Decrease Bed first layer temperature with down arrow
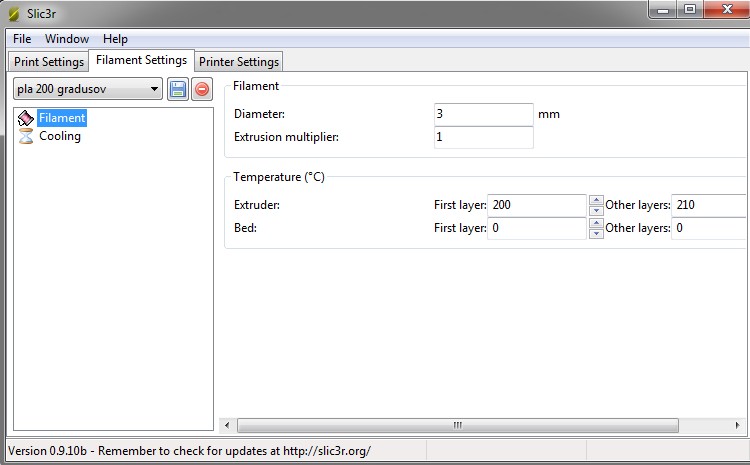 (596, 234)
